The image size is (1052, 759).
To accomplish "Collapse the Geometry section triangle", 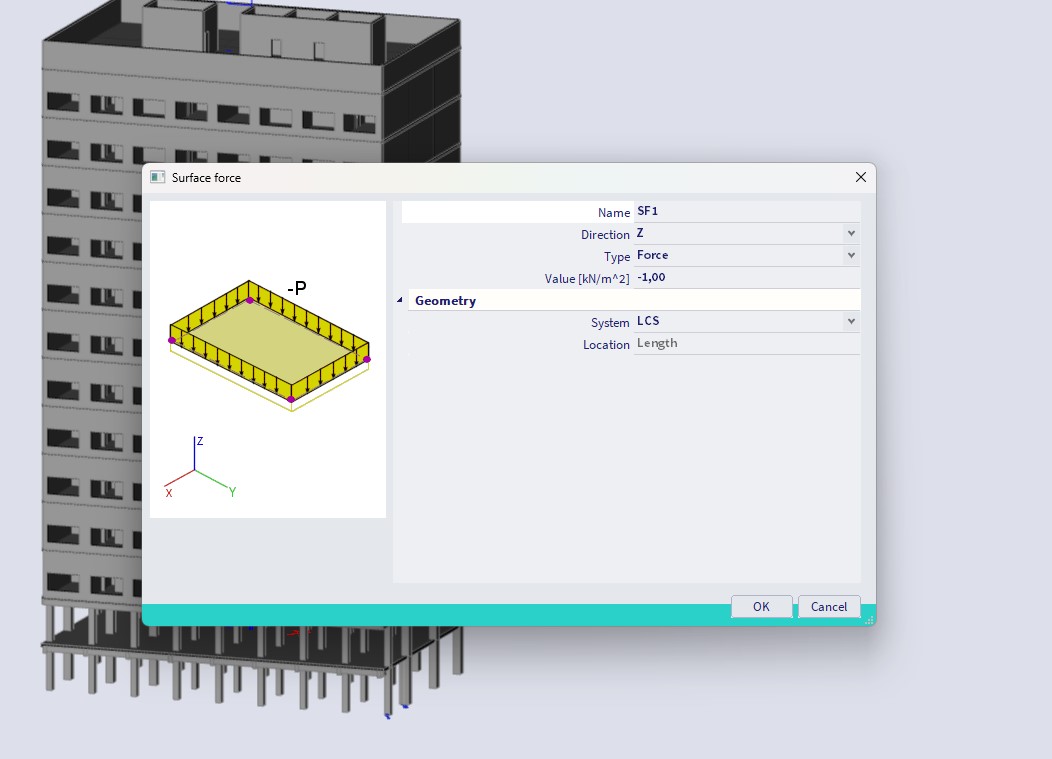I will (x=401, y=300).
